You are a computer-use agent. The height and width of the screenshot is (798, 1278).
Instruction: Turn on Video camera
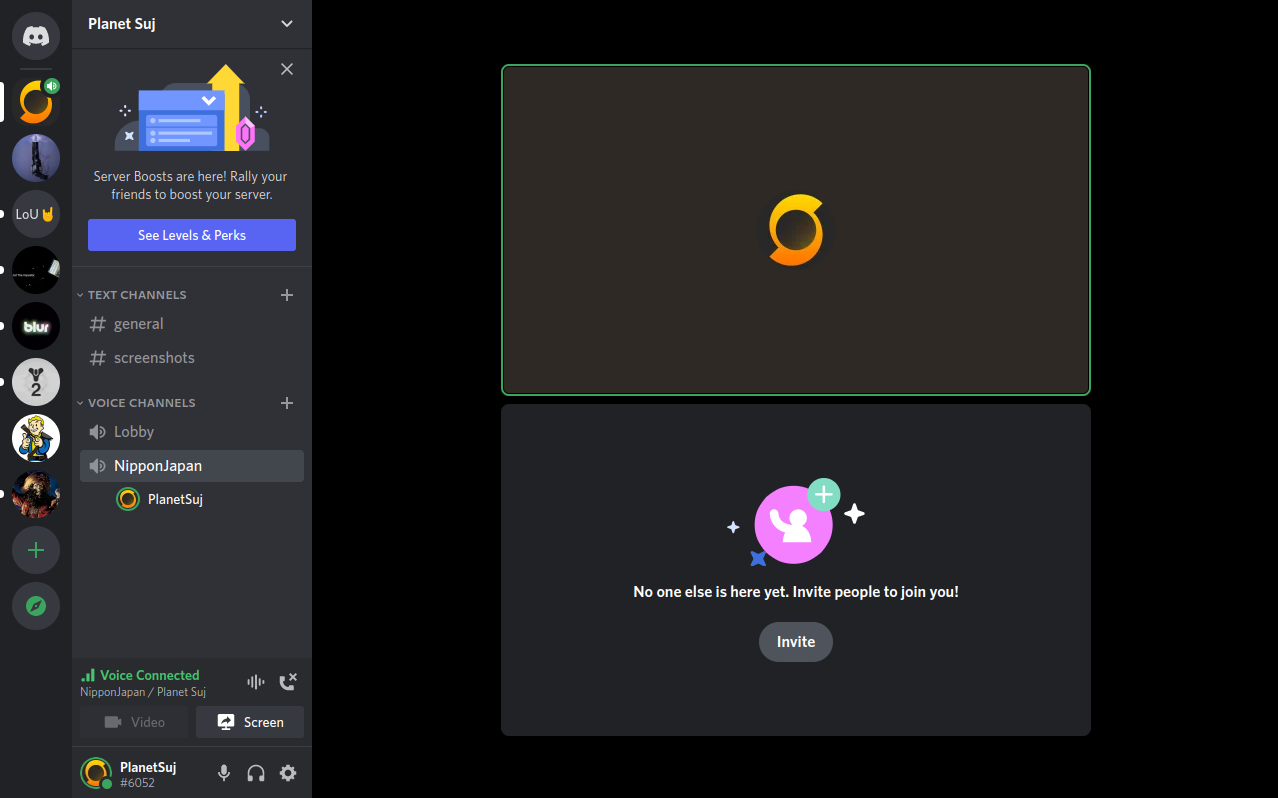pyautogui.click(x=134, y=722)
